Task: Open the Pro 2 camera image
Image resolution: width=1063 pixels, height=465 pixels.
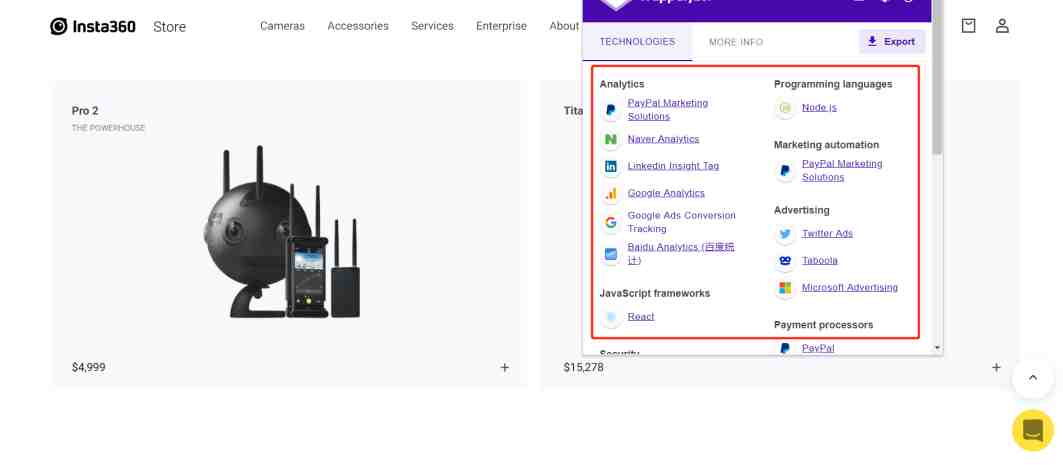Action: click(x=282, y=232)
